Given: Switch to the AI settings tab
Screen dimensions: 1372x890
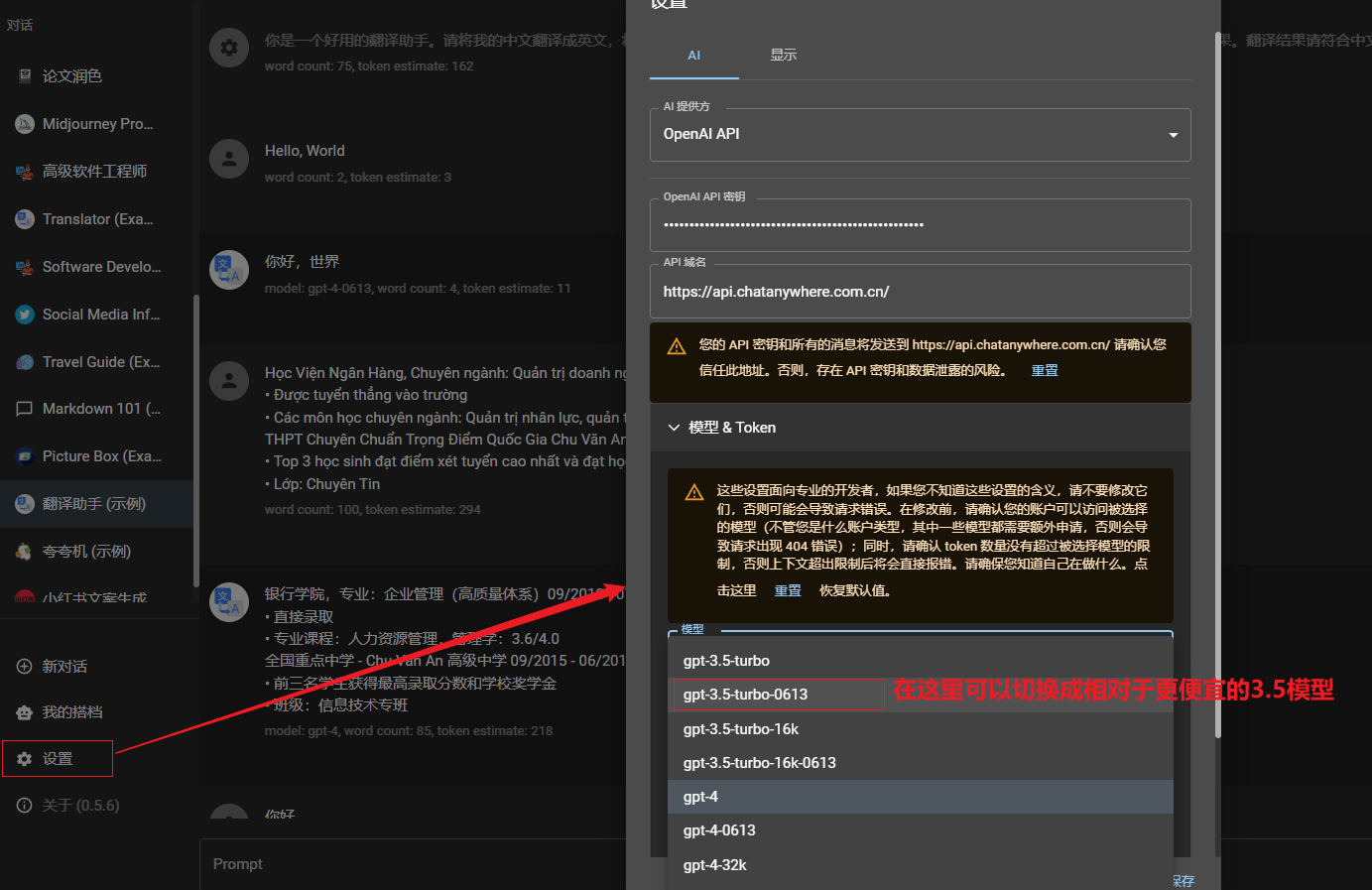Looking at the screenshot, I should [x=693, y=56].
